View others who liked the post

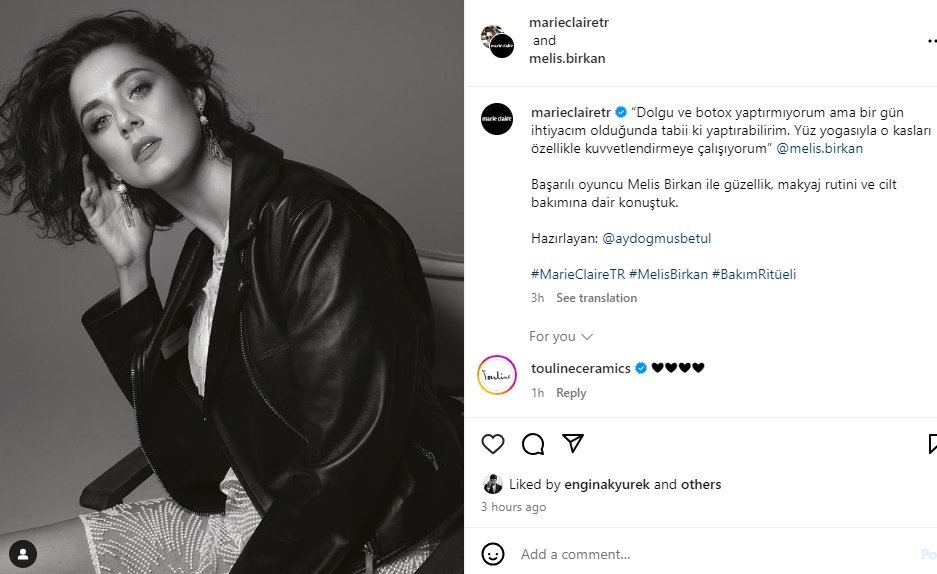701,484
